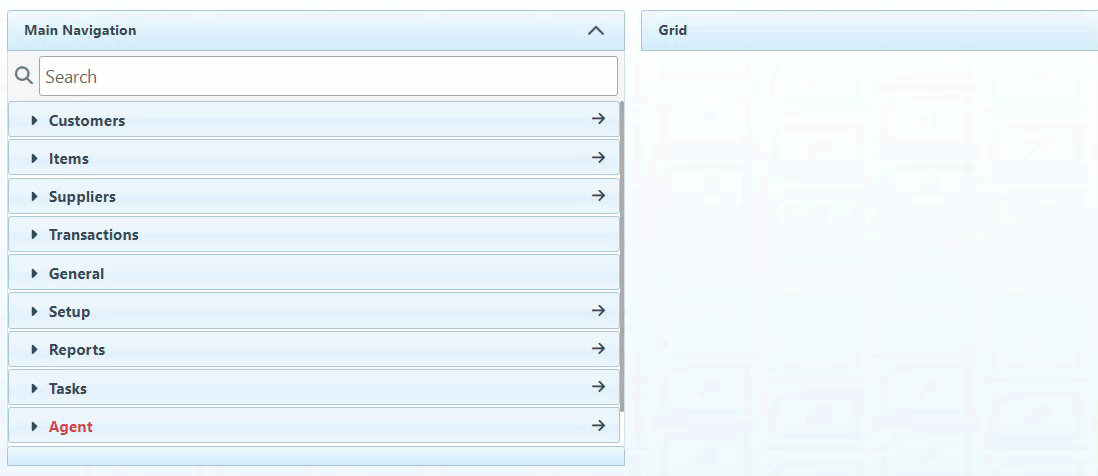
Task: Select the Suppliers menu label
Action: pyautogui.click(x=82, y=197)
